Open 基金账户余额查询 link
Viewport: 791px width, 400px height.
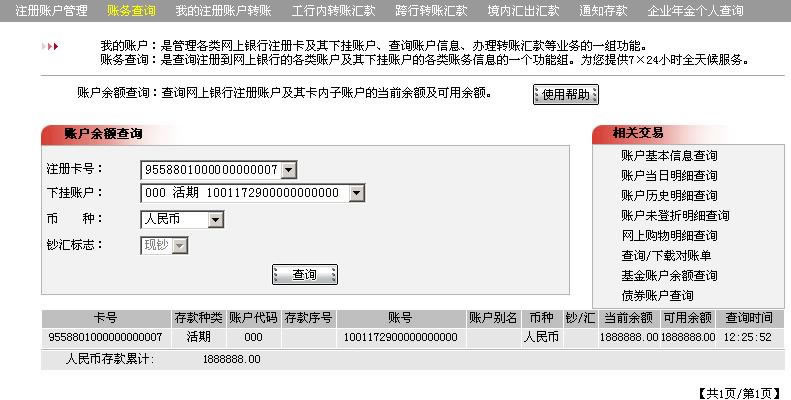[x=669, y=276]
